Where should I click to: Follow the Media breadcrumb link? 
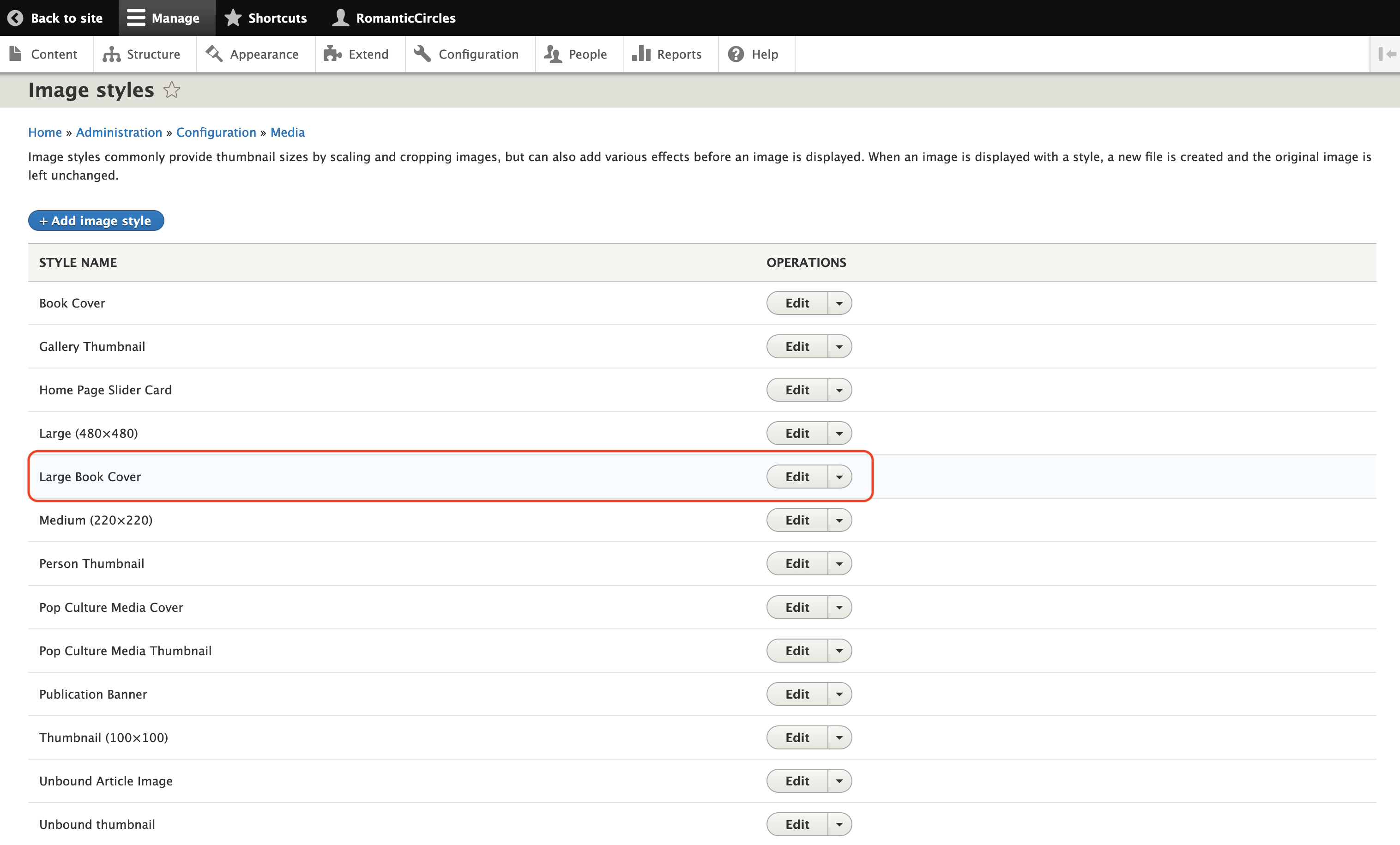point(288,133)
